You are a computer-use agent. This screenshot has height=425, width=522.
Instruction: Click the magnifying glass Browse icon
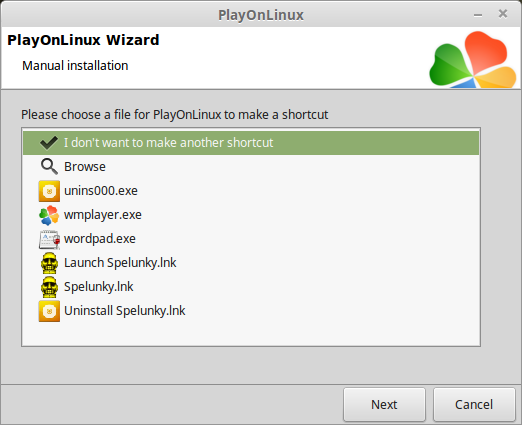pyautogui.click(x=49, y=166)
